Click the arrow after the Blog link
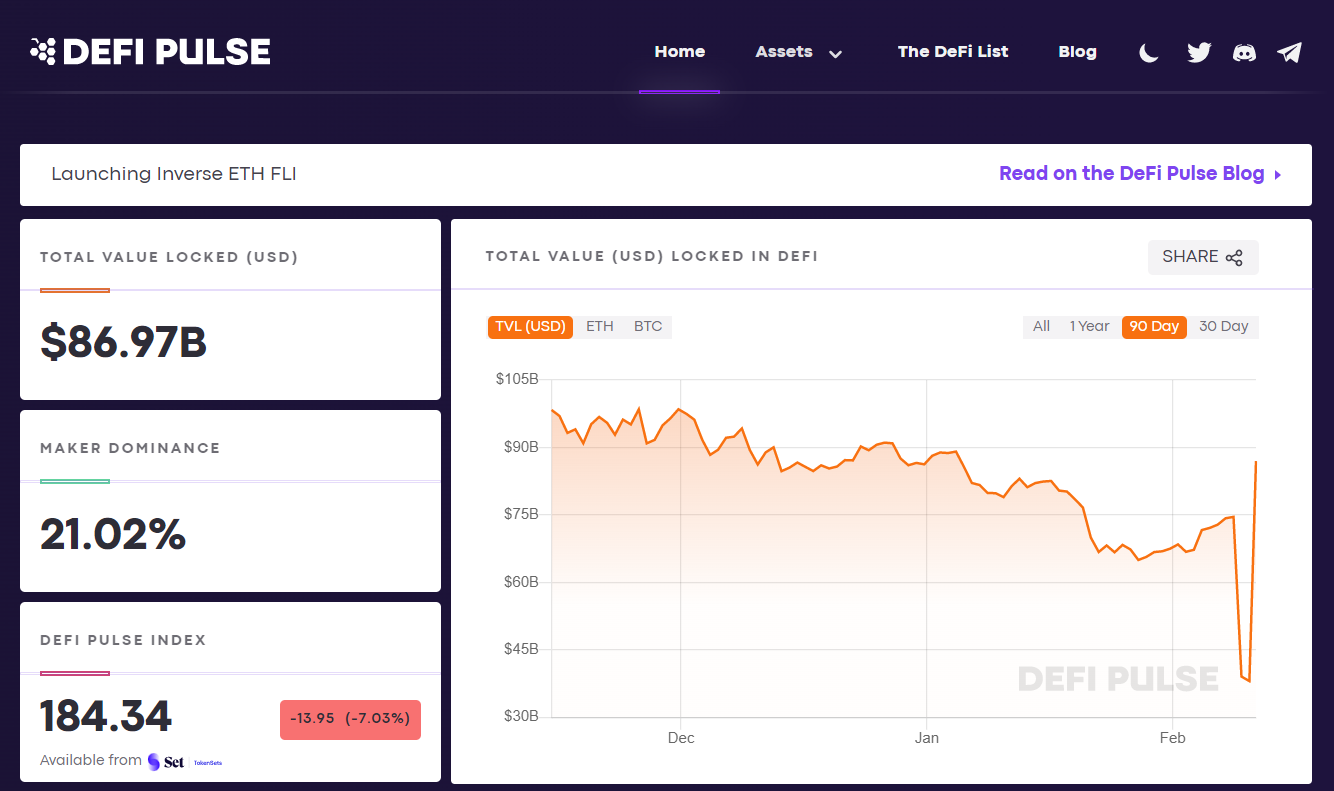Image resolution: width=1334 pixels, height=791 pixels. click(1277, 175)
